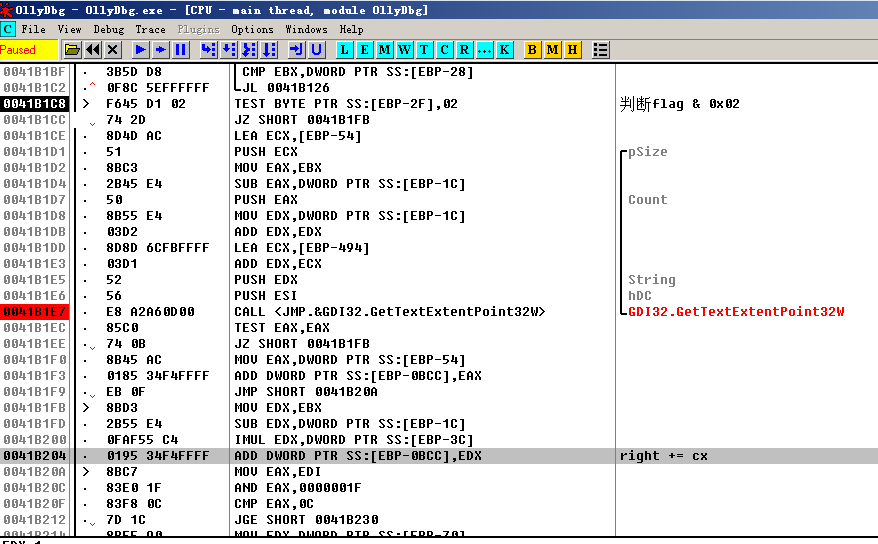The image size is (878, 544).
Task: Click the Step into toolbar icon
Action: (x=208, y=50)
